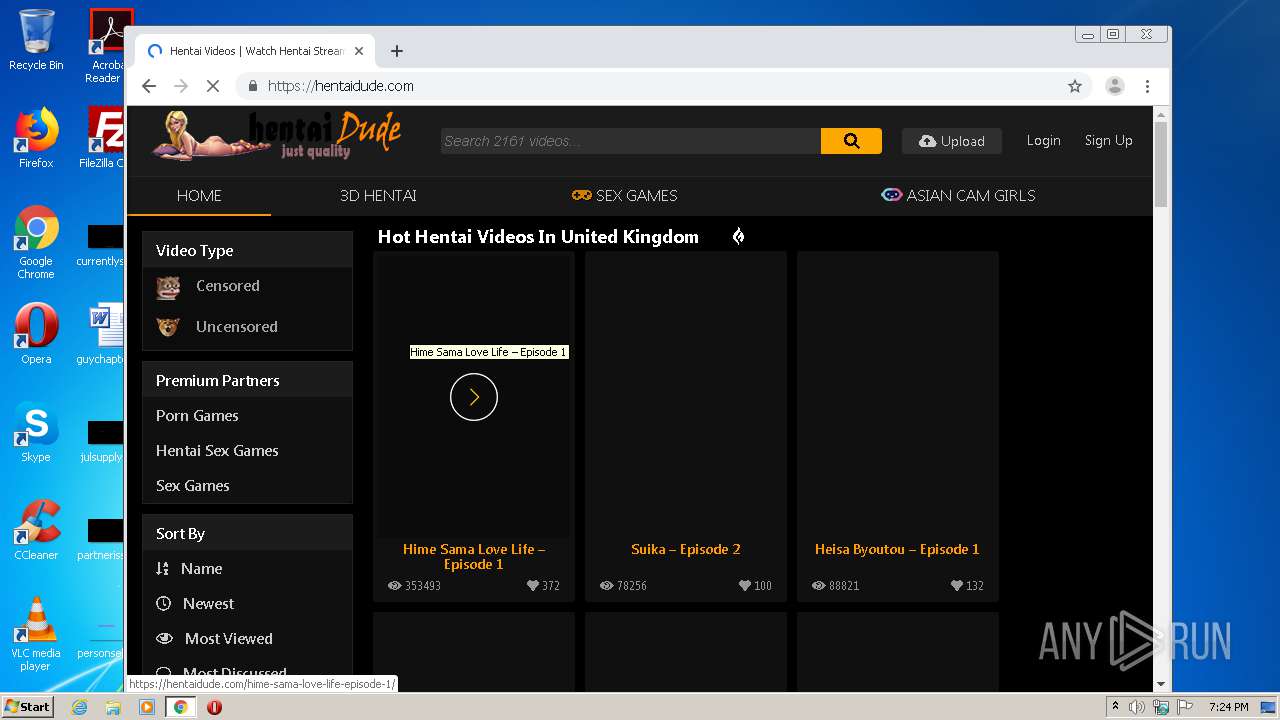Switch to the HOME navigation tab
The width and height of the screenshot is (1280, 720).
click(x=199, y=196)
